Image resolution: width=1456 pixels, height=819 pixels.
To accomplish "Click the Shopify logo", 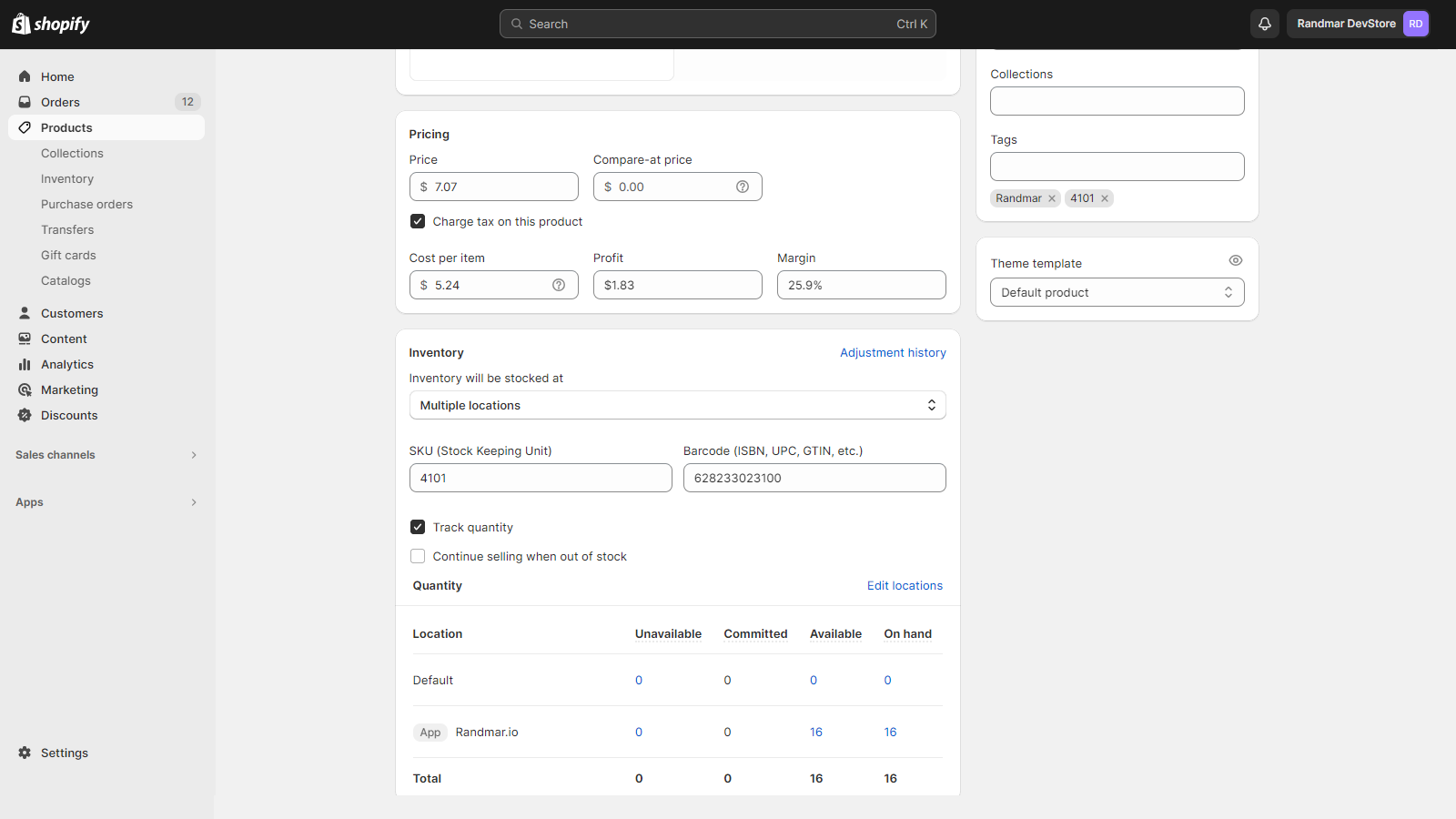I will [x=51, y=24].
